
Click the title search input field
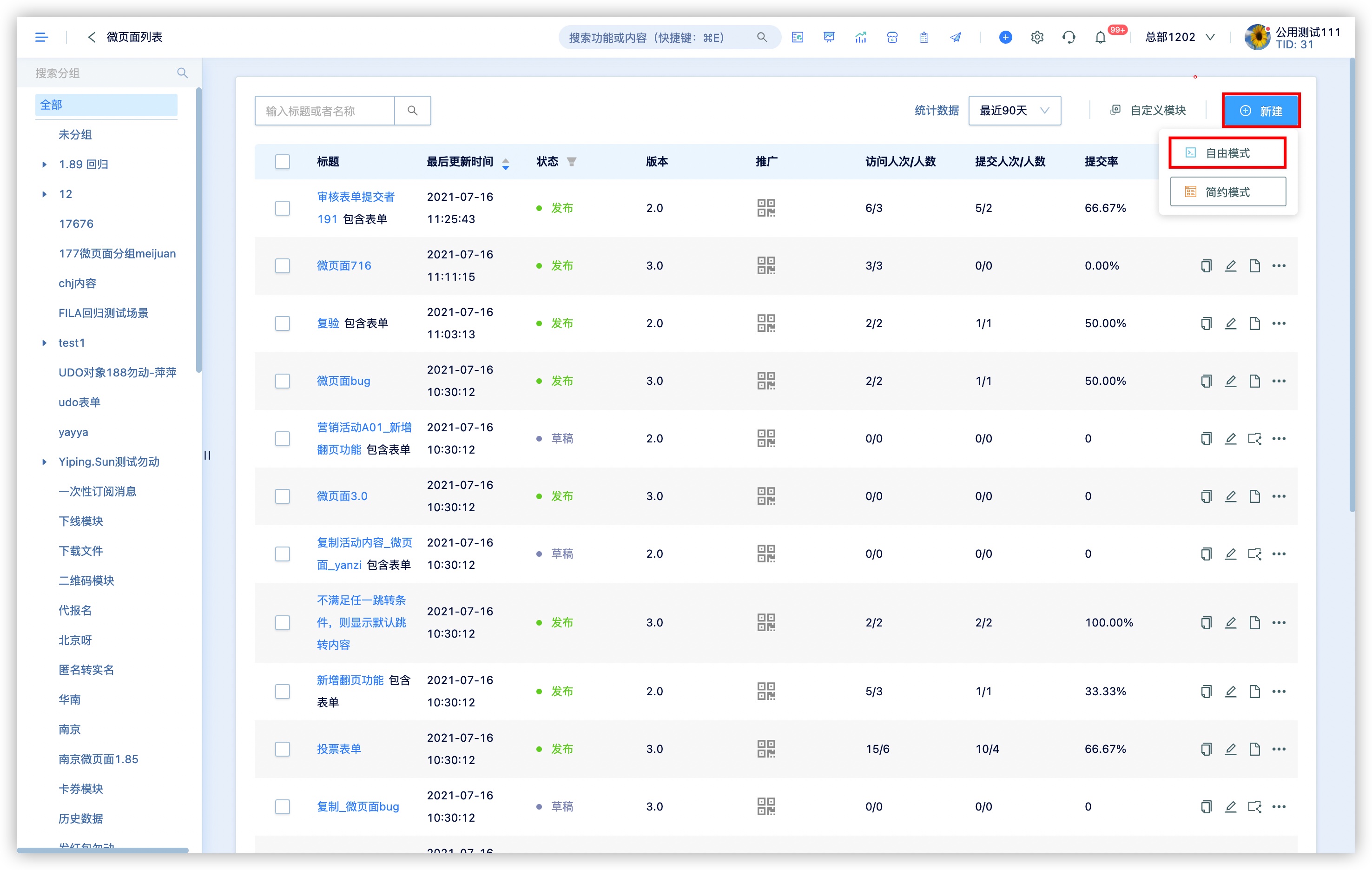click(x=325, y=111)
